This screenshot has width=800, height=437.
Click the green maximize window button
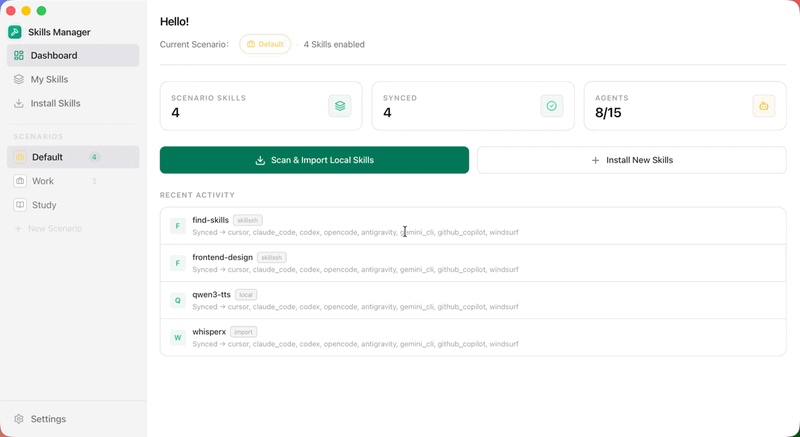pos(41,11)
